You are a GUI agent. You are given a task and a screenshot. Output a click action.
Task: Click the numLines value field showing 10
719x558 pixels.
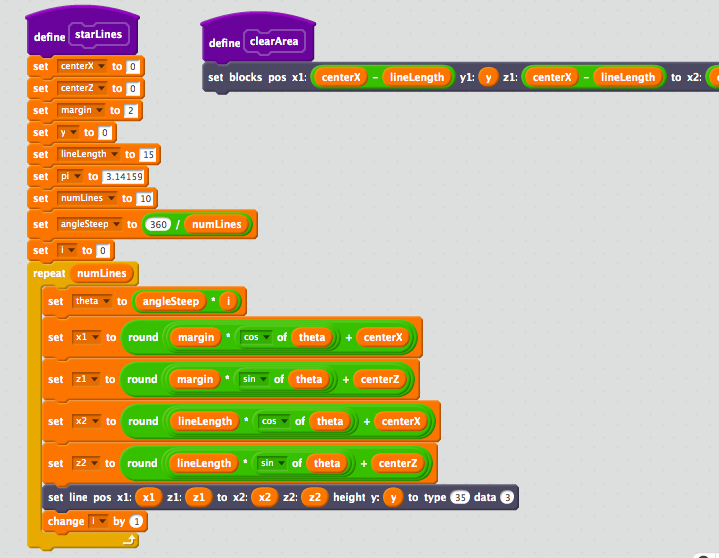pyautogui.click(x=145, y=199)
